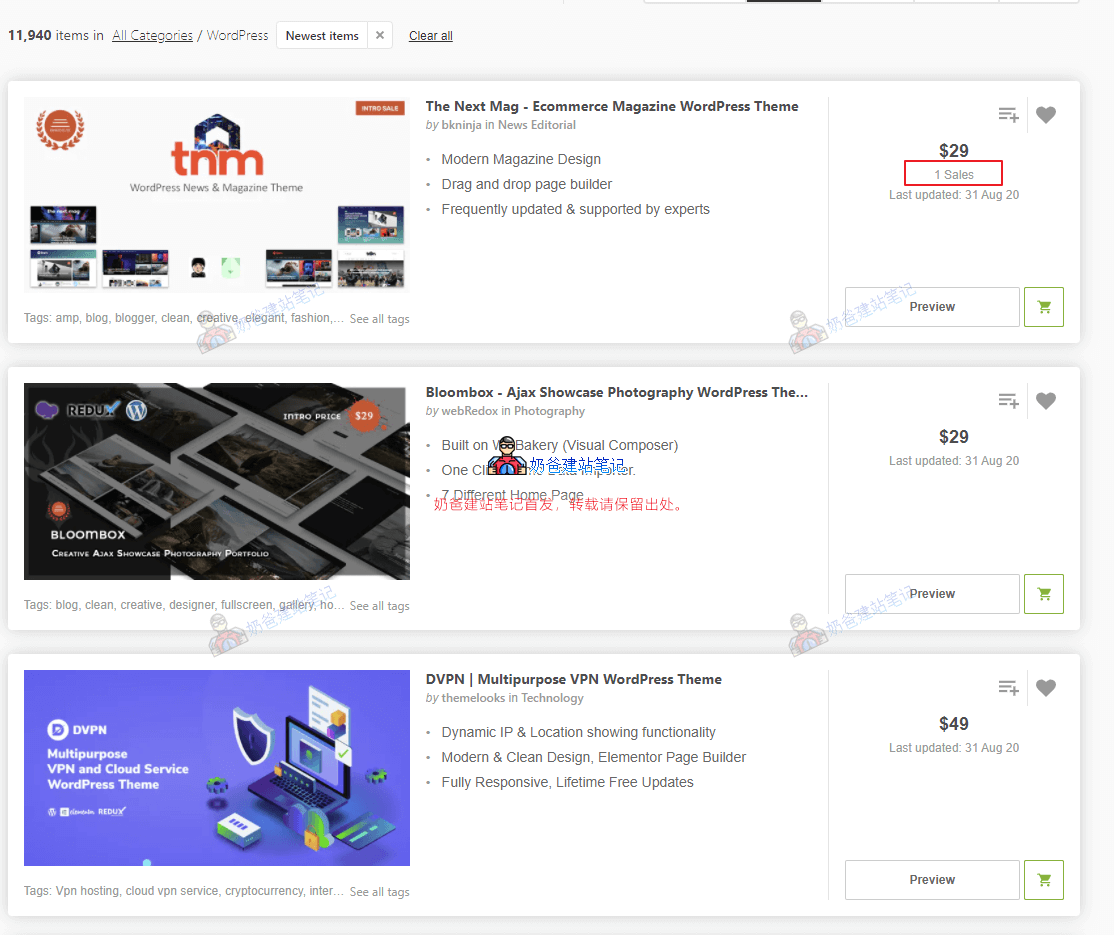Show all tags for Bloombox theme

379,606
